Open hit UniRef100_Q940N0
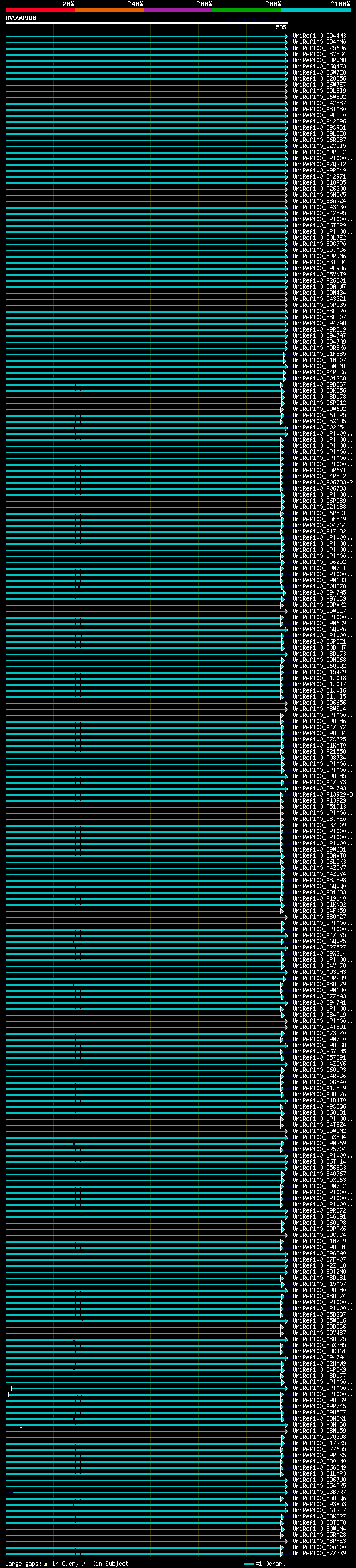This screenshot has height=1568, width=356. (x=319, y=42)
